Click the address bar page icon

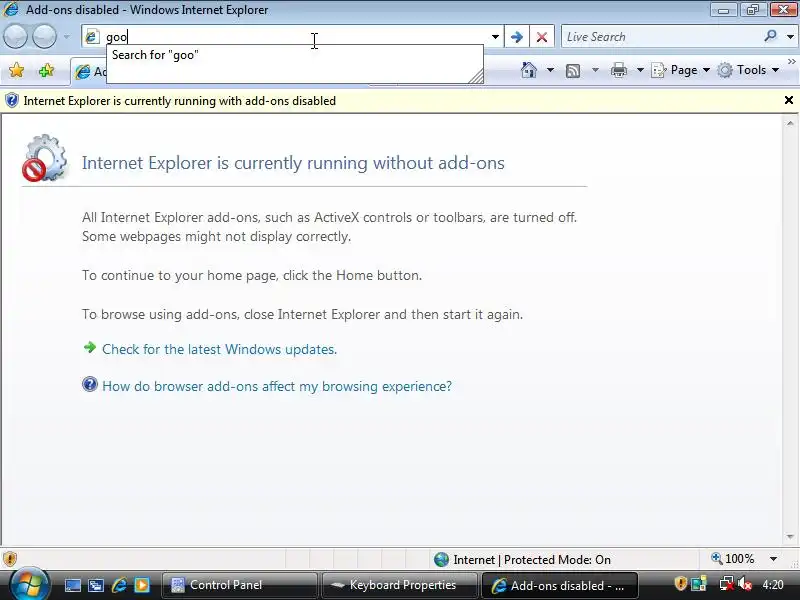click(x=92, y=37)
